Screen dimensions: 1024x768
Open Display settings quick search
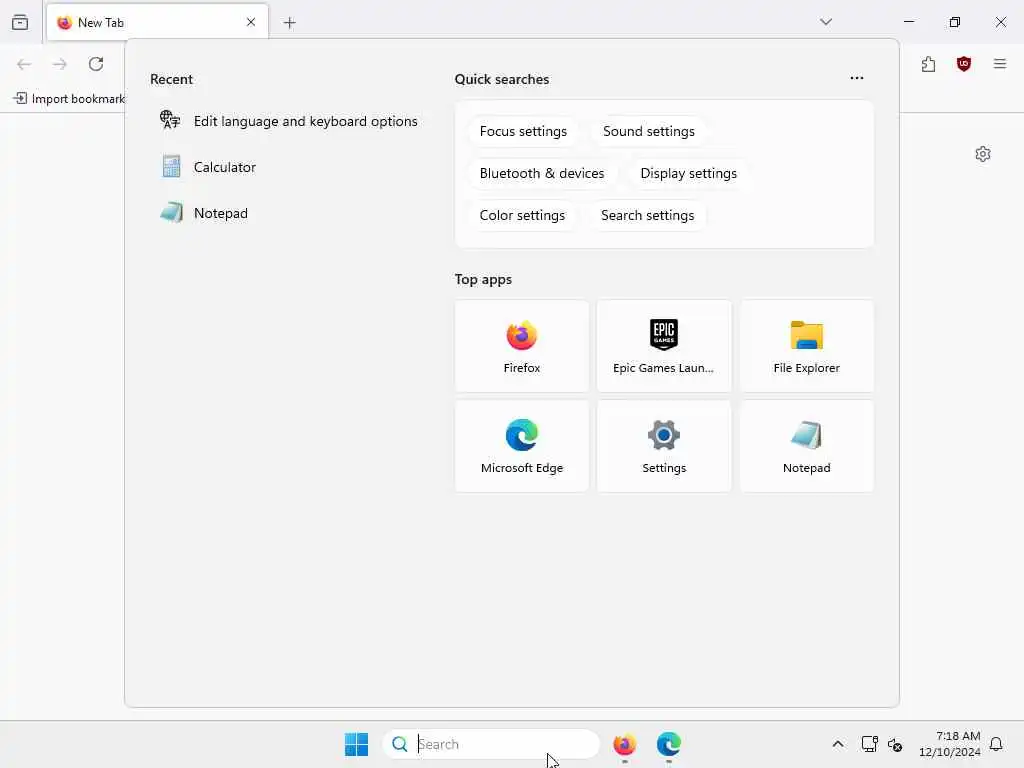[688, 173]
